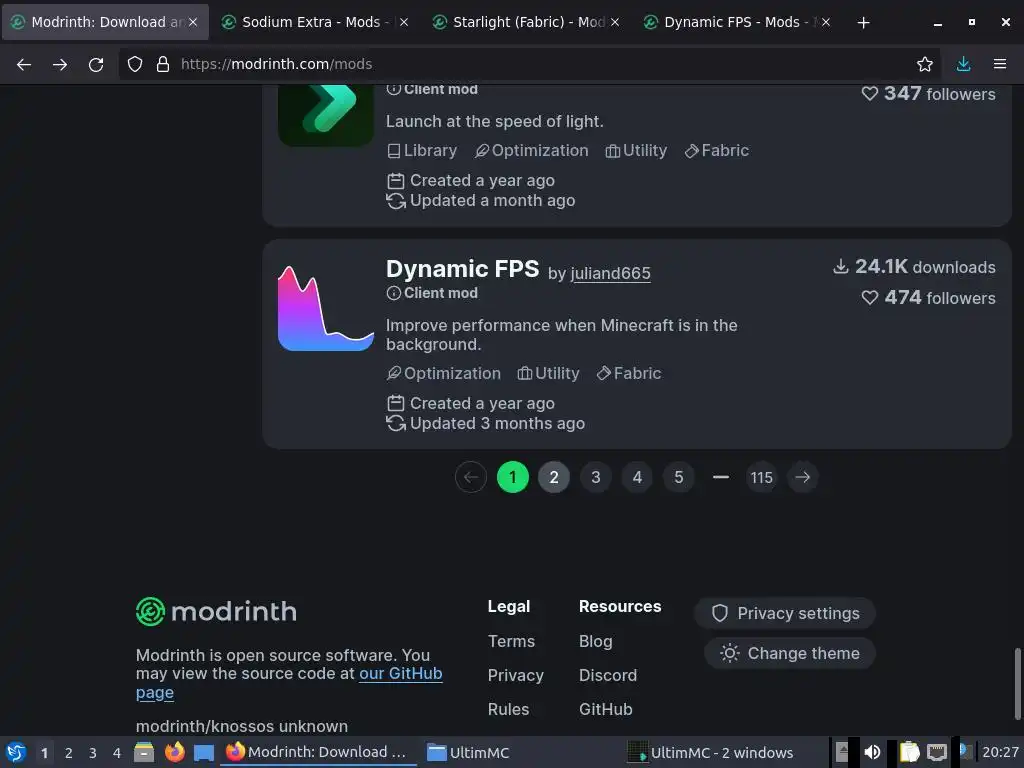Click the browser forward arrow
Viewport: 1024px width, 768px height.
click(60, 64)
